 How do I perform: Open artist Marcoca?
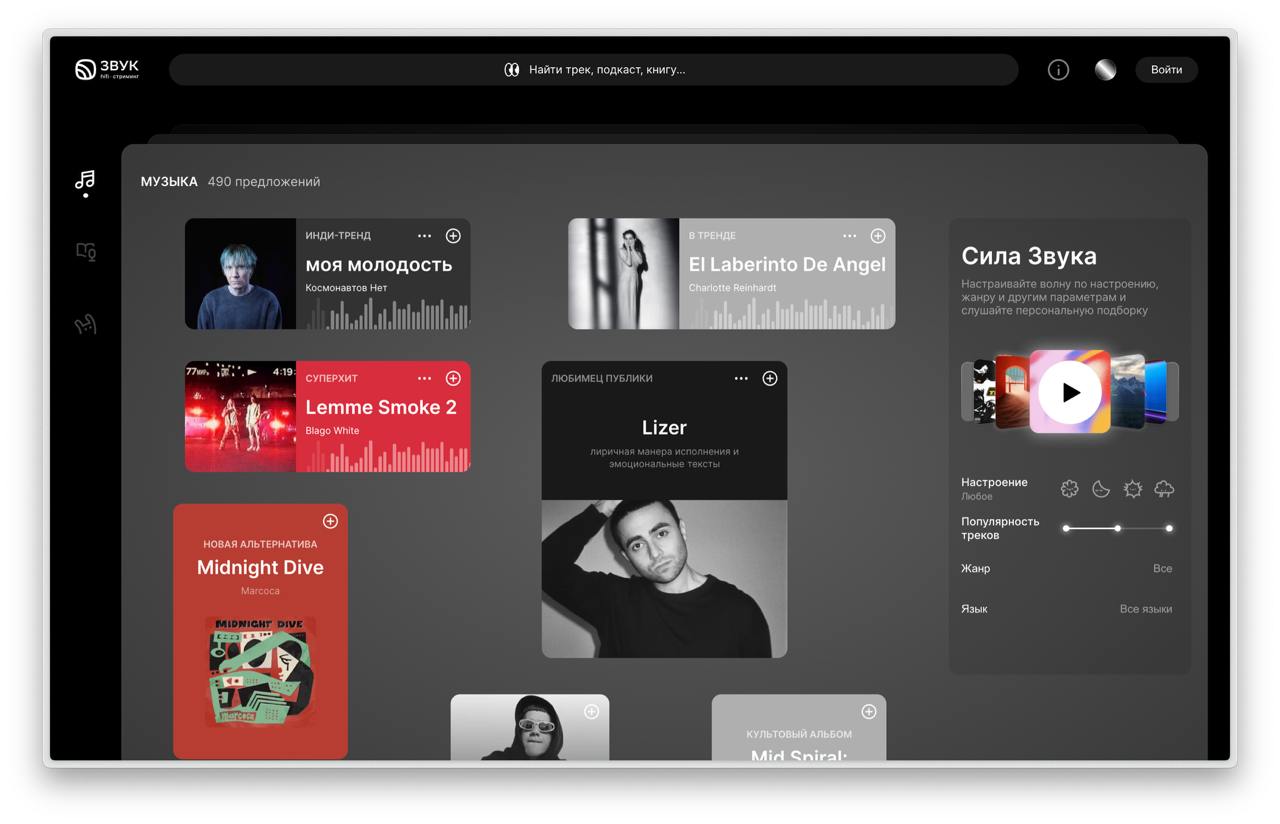click(260, 591)
